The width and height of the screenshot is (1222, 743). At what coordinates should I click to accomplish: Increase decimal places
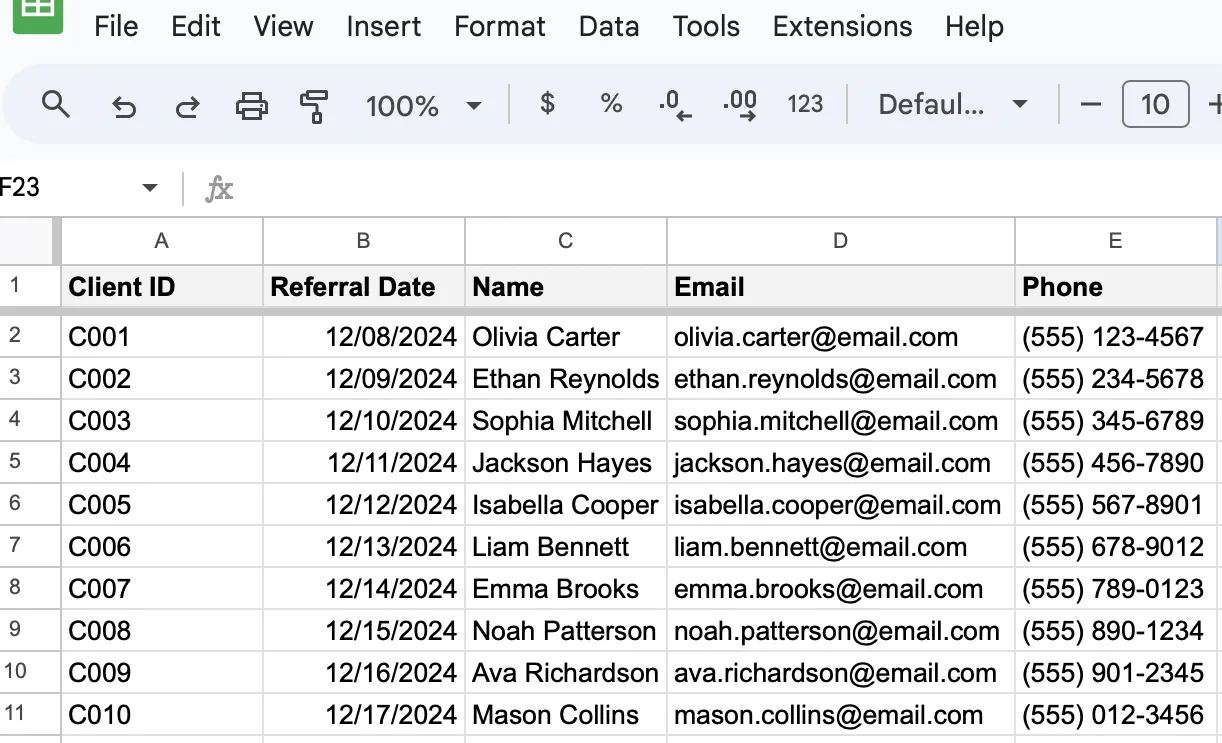pos(740,104)
